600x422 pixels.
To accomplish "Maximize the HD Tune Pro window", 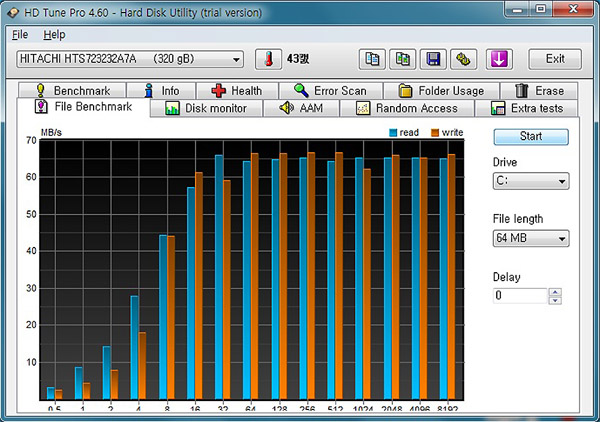I will tap(540, 9).
